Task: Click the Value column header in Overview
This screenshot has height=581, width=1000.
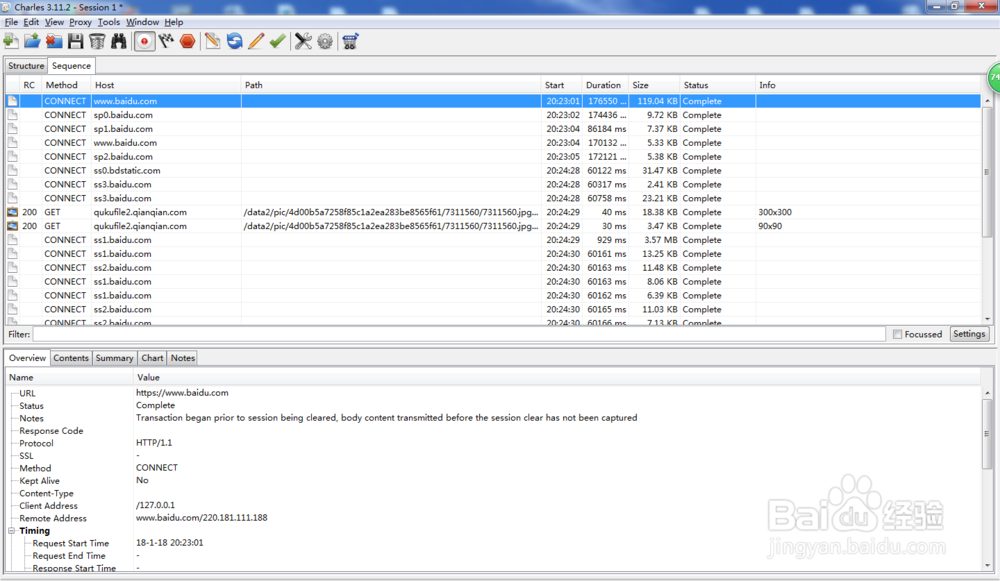Action: (x=557, y=378)
